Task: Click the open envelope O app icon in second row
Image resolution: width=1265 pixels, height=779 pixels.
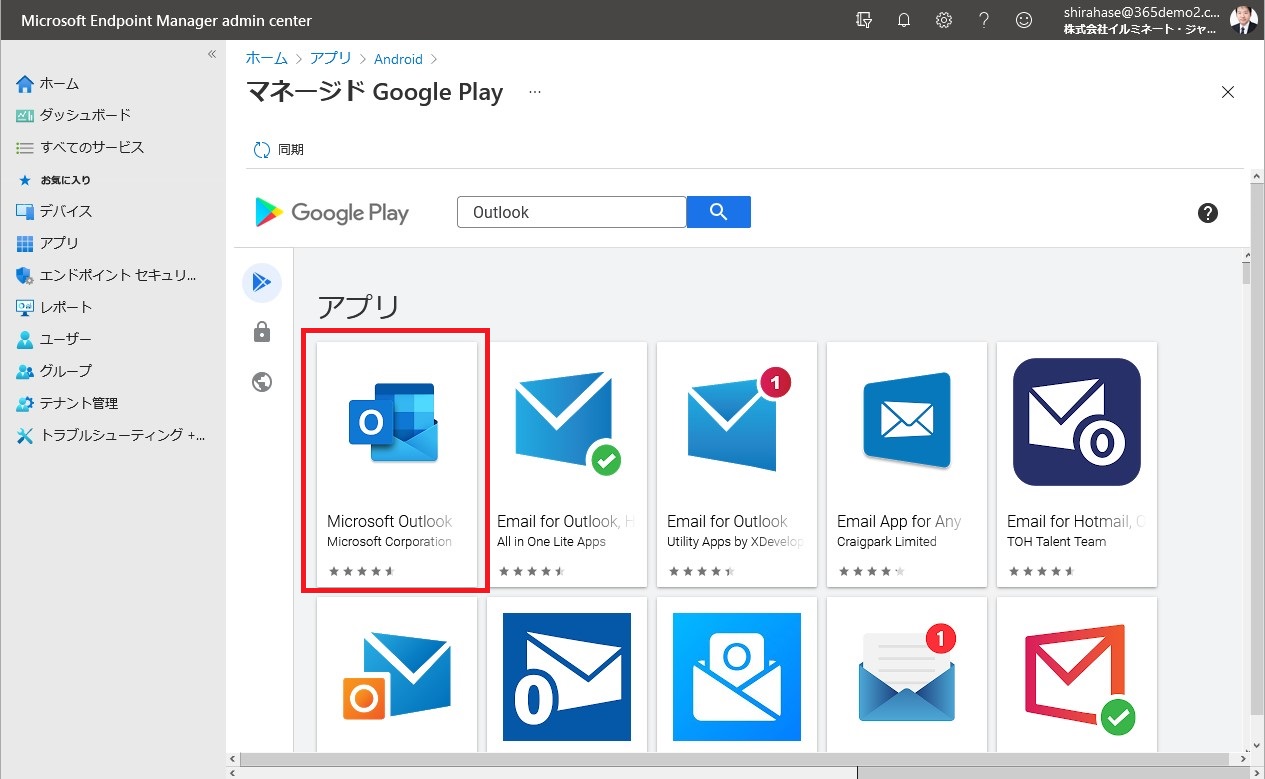Action: click(737, 677)
